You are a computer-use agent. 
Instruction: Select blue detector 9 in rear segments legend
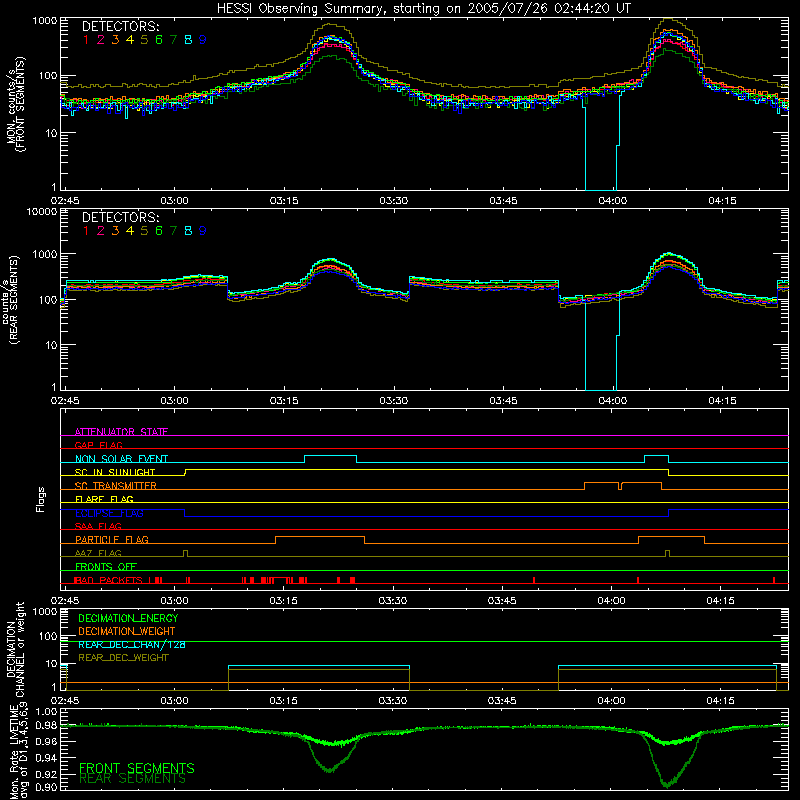point(203,231)
